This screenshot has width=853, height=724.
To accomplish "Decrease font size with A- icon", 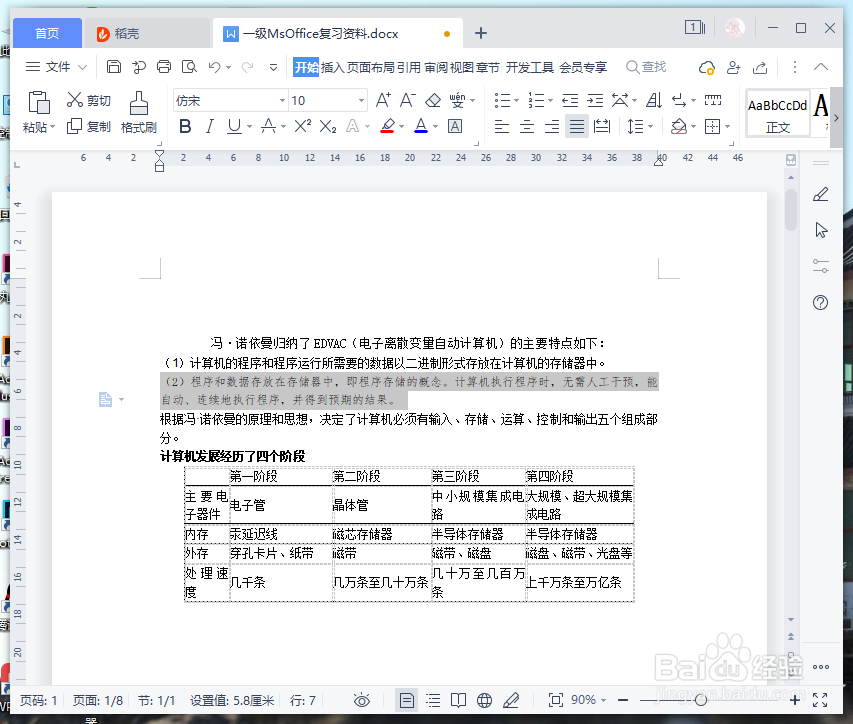I will click(407, 100).
